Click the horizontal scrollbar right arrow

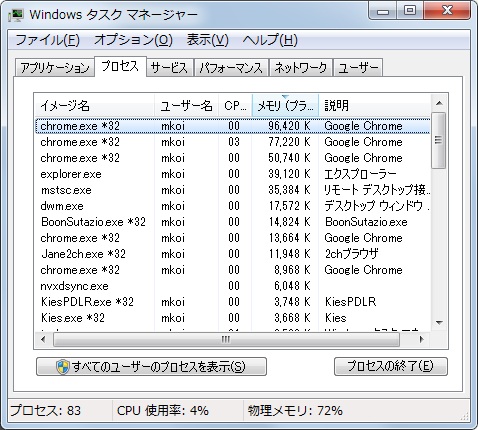(422, 340)
